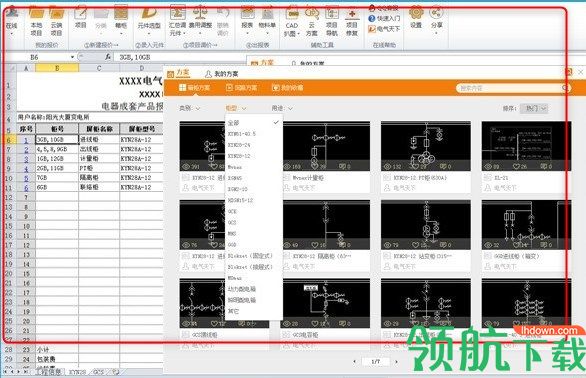This screenshot has width=586, height=378.
Task: Select KYN28-24 in cabinet type list
Action: click(254, 145)
